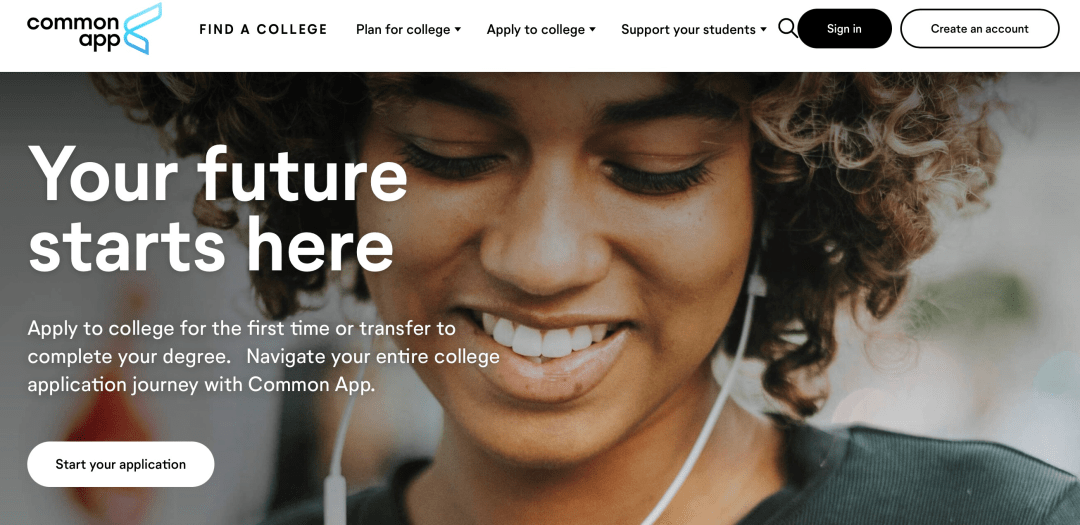Expand the Apply to college dropdown arrow
1080x525 pixels.
click(x=592, y=30)
